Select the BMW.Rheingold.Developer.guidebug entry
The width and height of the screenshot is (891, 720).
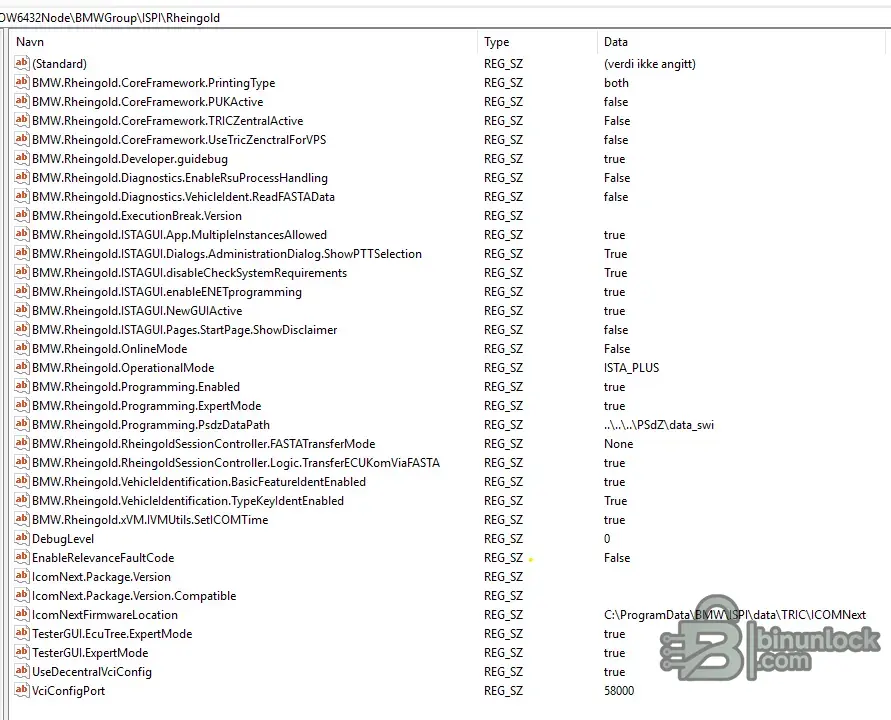130,159
